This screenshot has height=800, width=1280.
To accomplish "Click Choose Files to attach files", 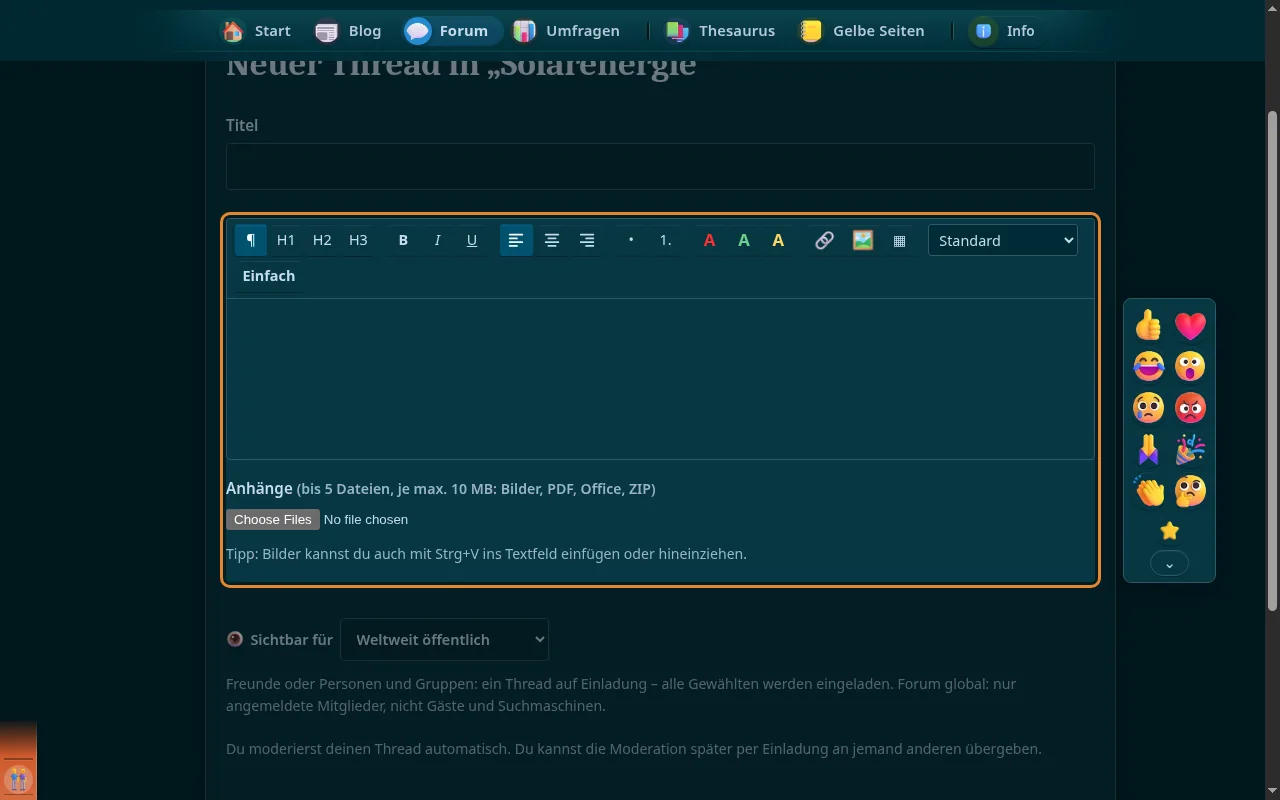I will [x=273, y=519].
